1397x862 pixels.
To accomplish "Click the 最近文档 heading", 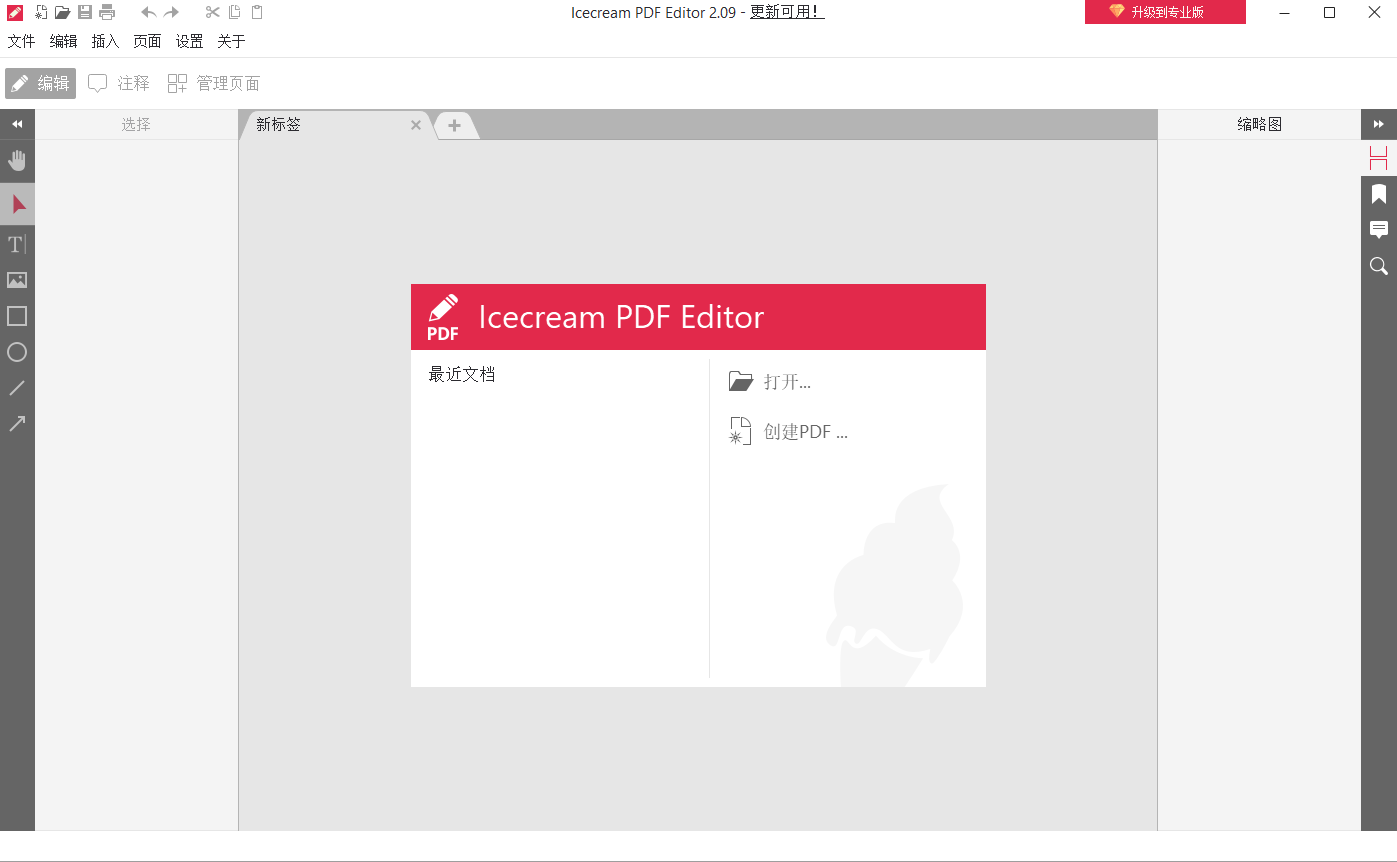I will tap(462, 374).
